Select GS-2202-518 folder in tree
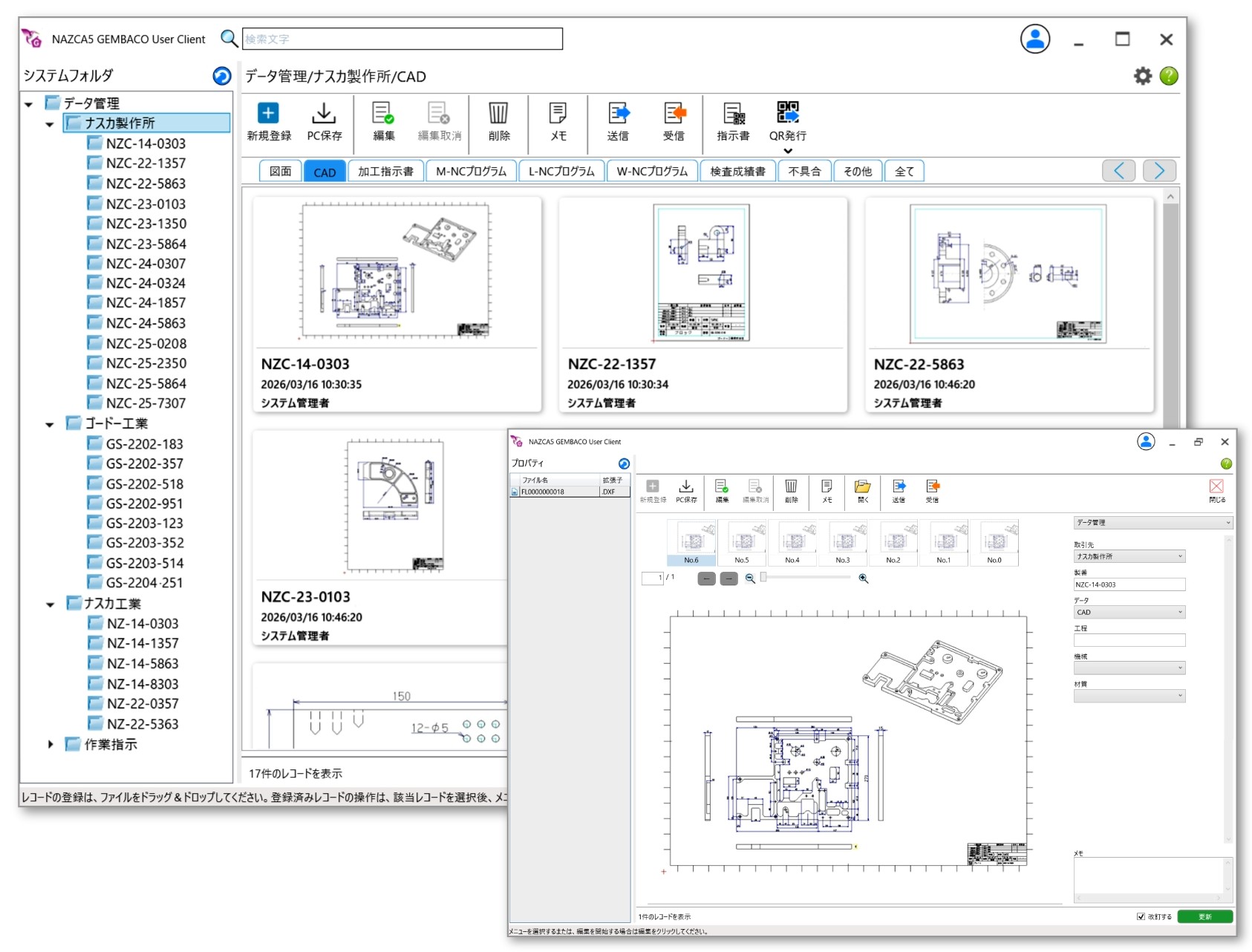This screenshot has height=952, width=1252. 135,484
